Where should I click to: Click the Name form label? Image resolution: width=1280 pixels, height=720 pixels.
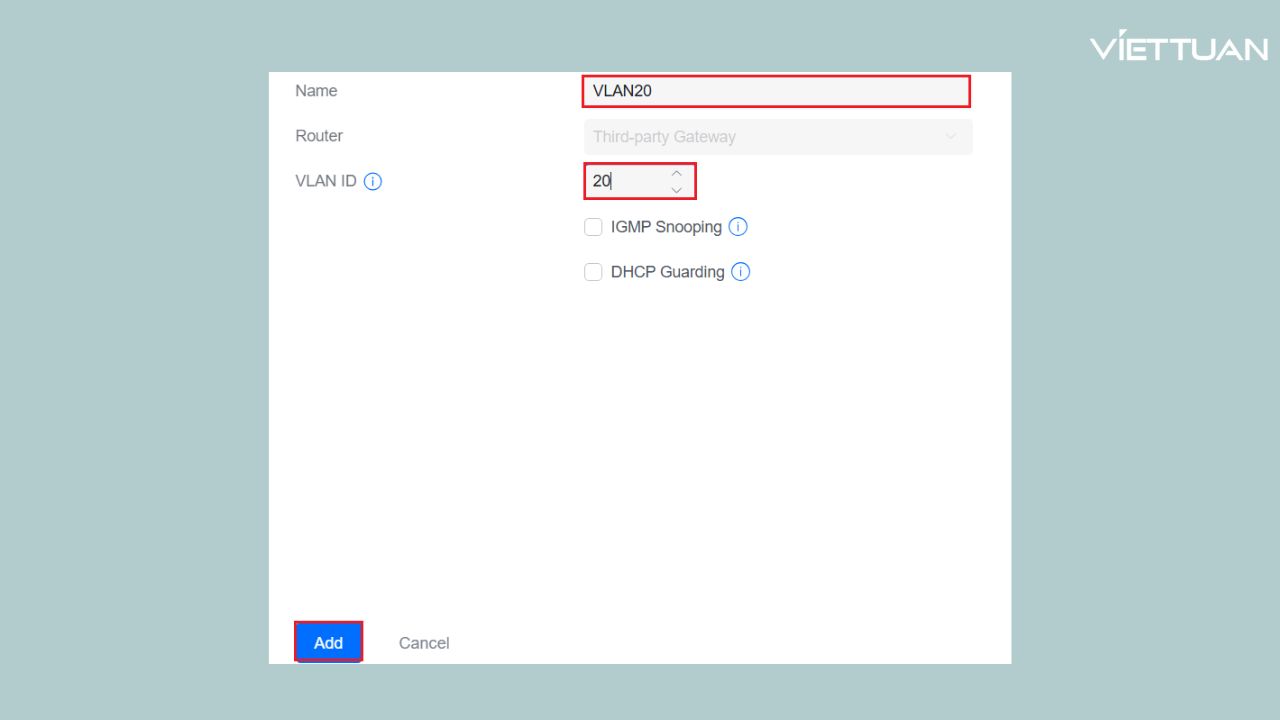pos(316,91)
